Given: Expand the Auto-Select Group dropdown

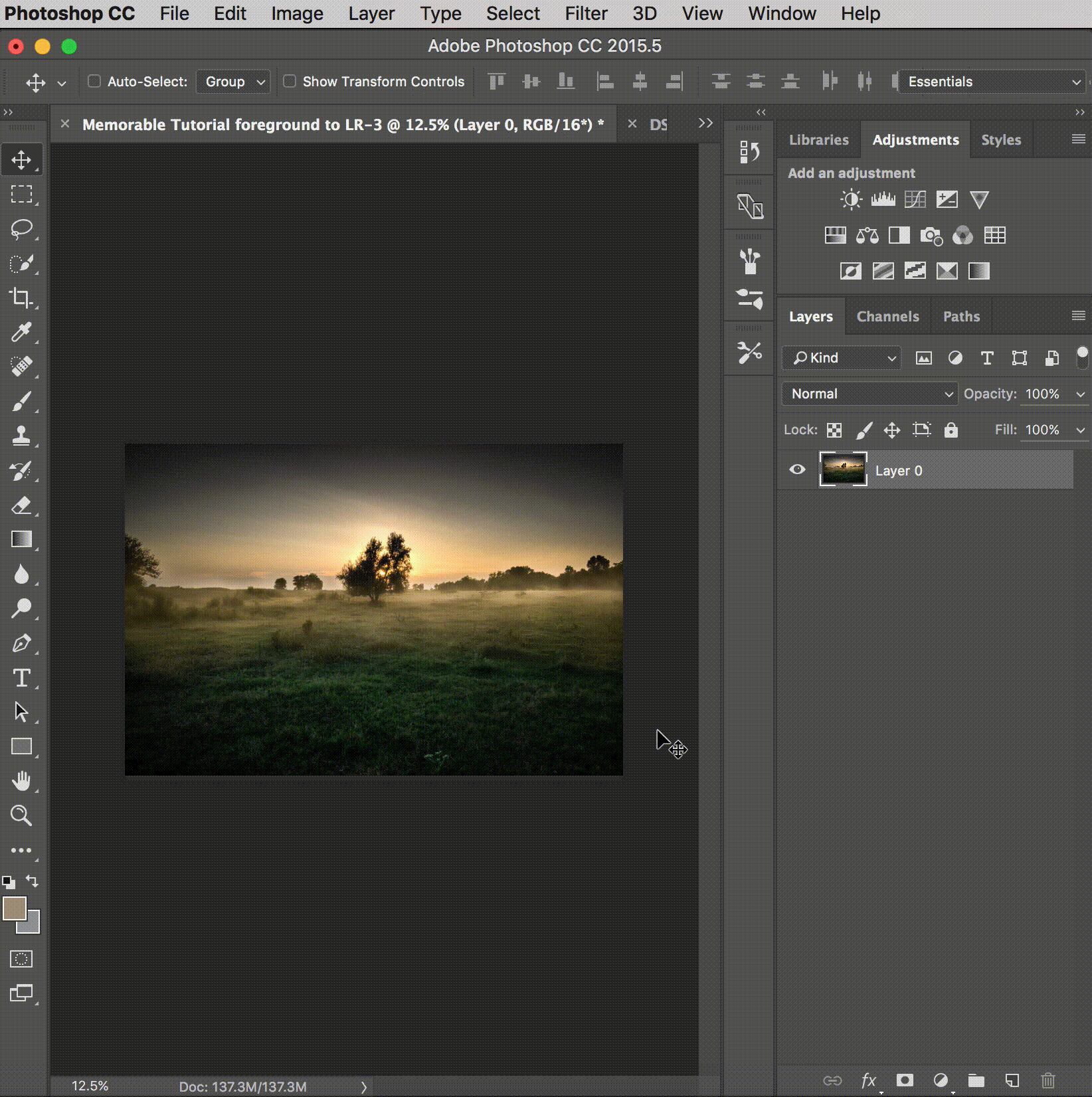Looking at the screenshot, I should pyautogui.click(x=234, y=82).
